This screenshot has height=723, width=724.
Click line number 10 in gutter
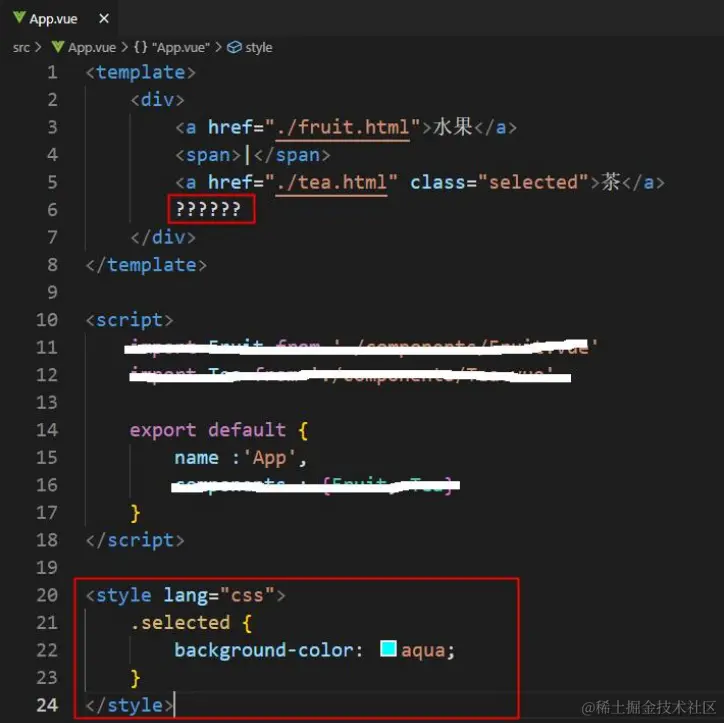point(47,319)
